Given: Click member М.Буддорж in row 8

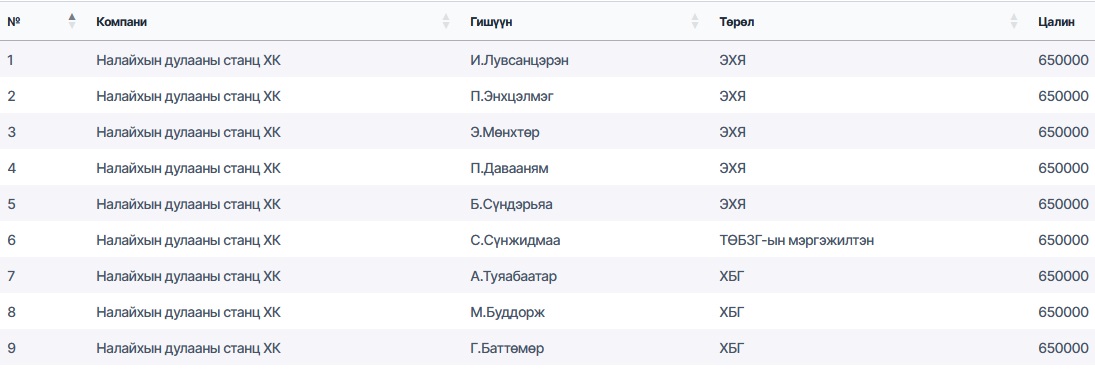Looking at the screenshot, I should (x=508, y=313).
